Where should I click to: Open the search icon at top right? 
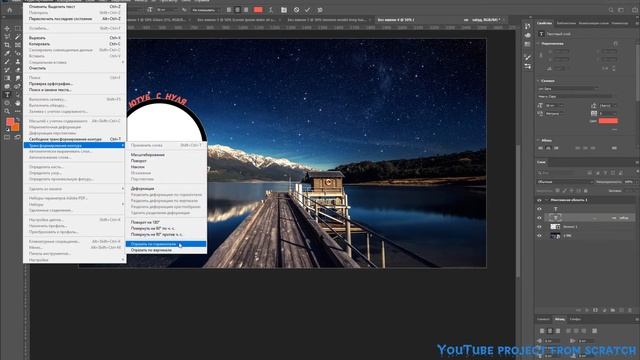coord(611,10)
